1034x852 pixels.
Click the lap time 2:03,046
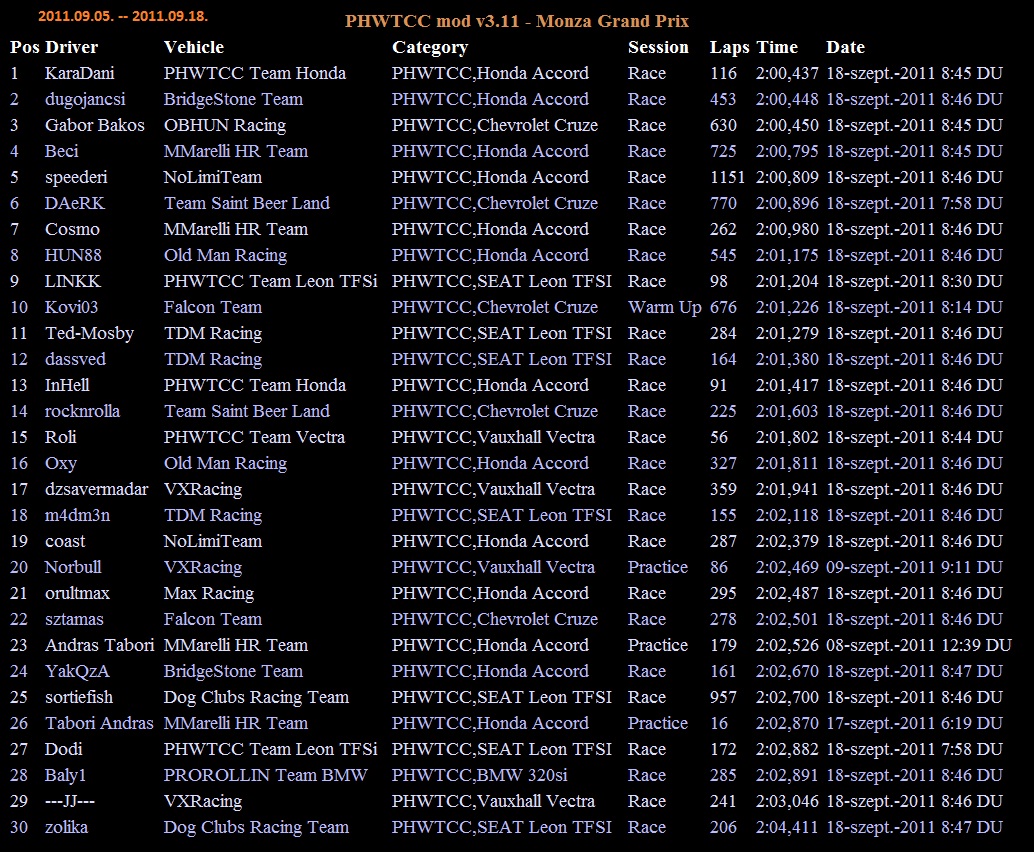tap(787, 801)
